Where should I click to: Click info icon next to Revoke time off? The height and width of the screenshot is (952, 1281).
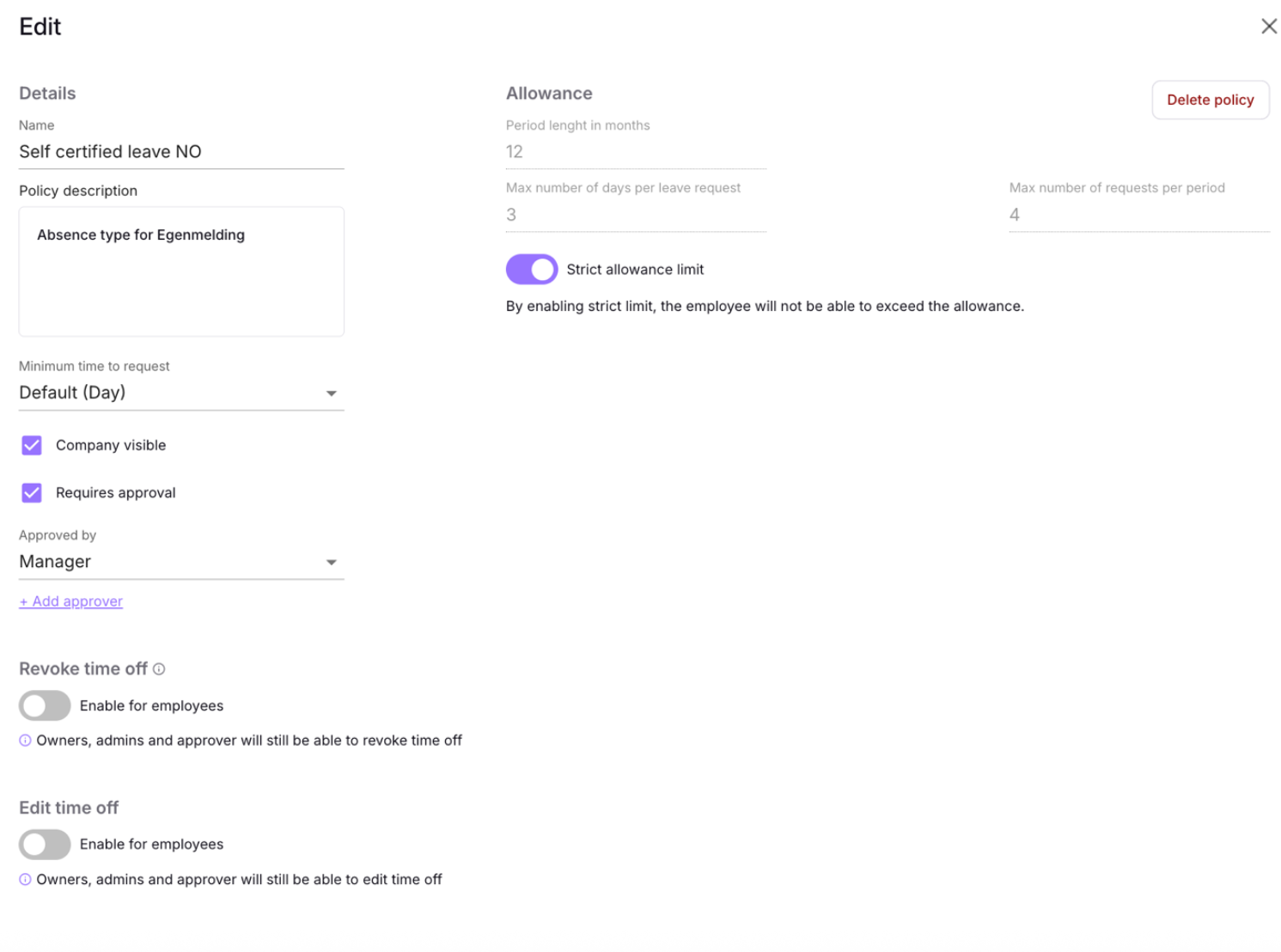[159, 668]
